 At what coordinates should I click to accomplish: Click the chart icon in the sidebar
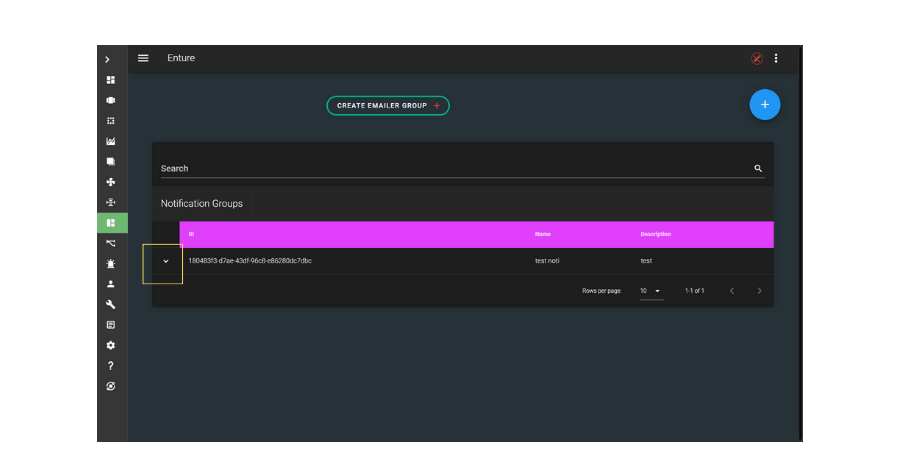click(111, 141)
